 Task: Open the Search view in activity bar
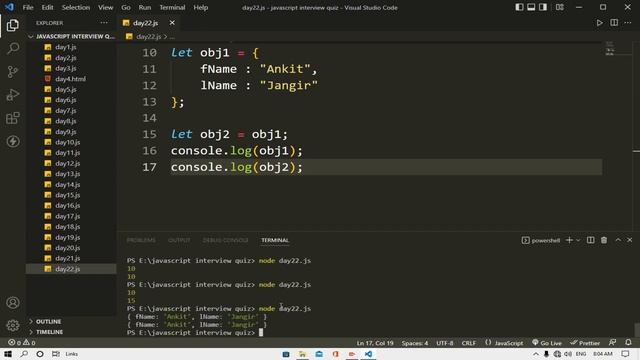point(13,49)
